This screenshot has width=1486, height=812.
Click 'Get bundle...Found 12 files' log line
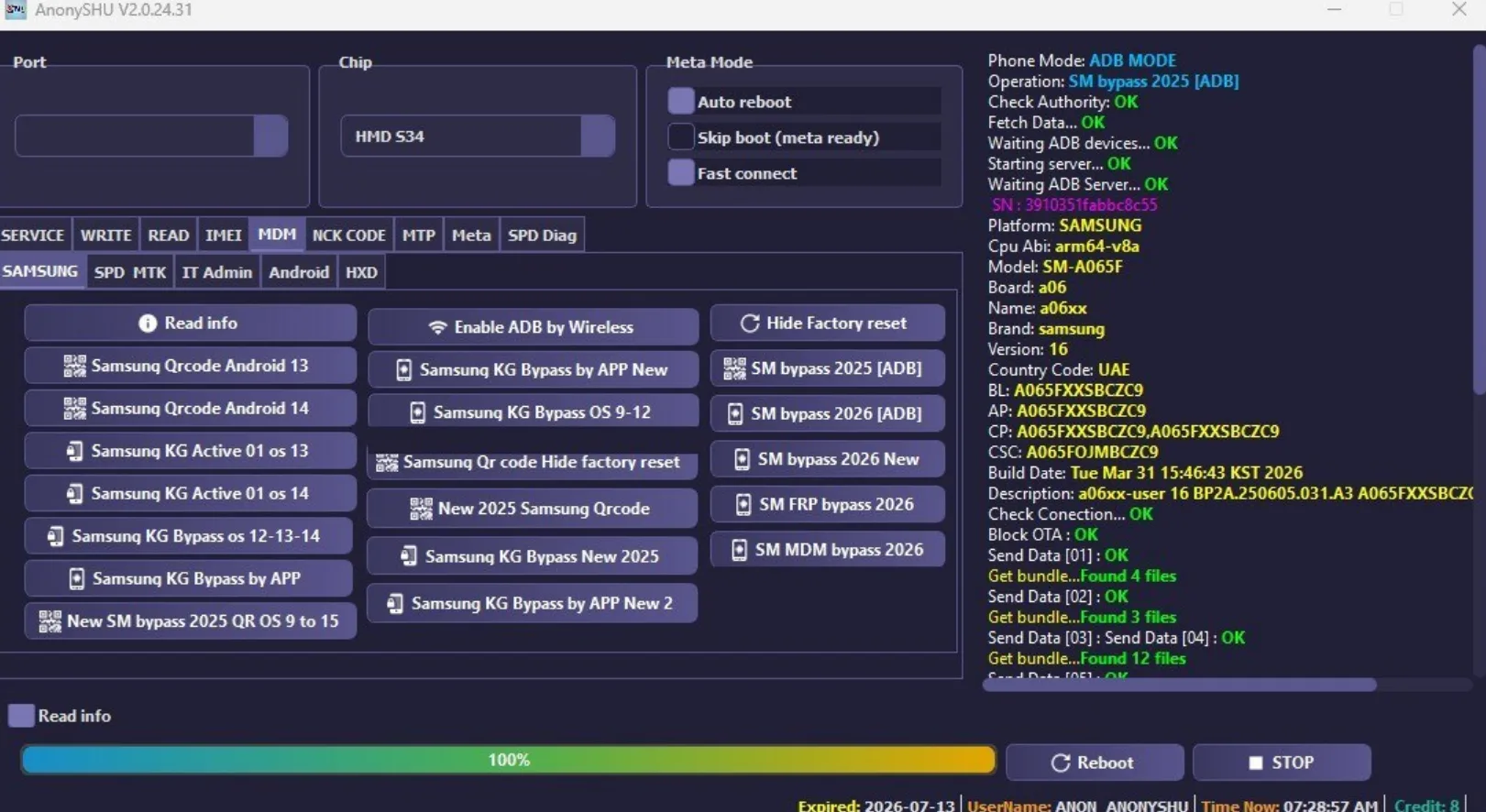[1086, 659]
